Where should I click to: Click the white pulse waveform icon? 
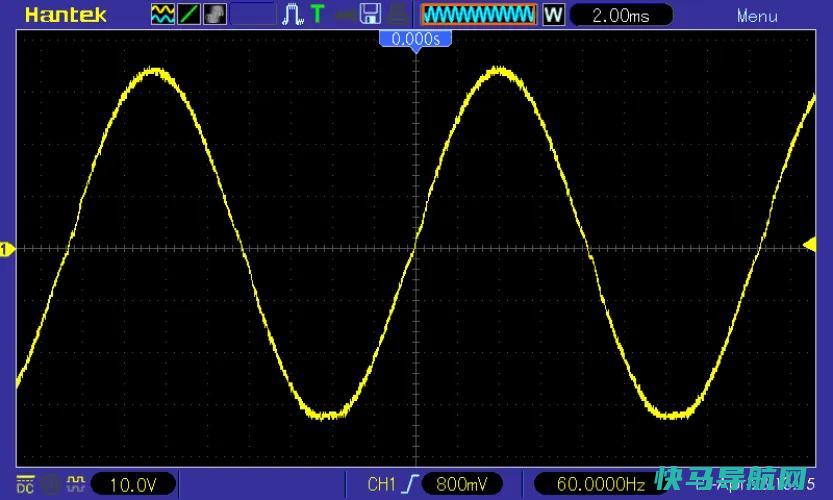tap(293, 14)
